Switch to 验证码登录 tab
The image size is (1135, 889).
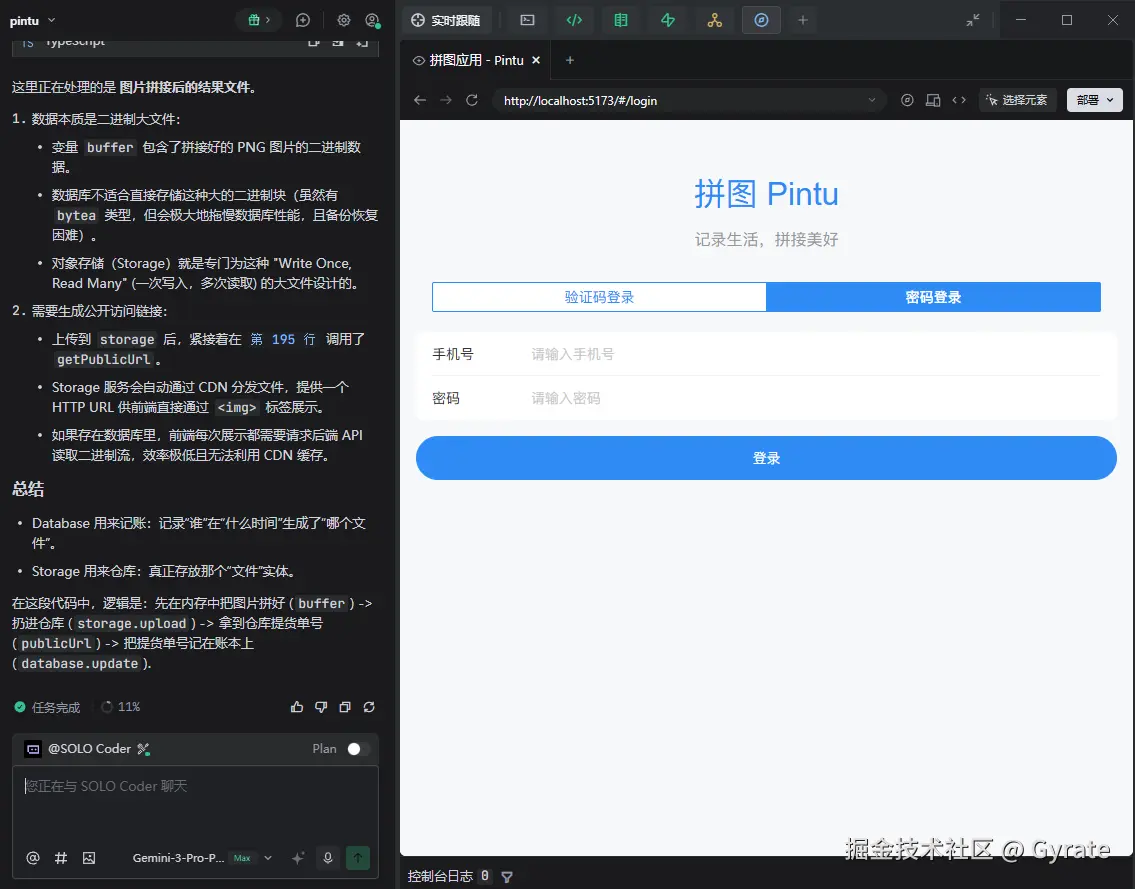599,297
